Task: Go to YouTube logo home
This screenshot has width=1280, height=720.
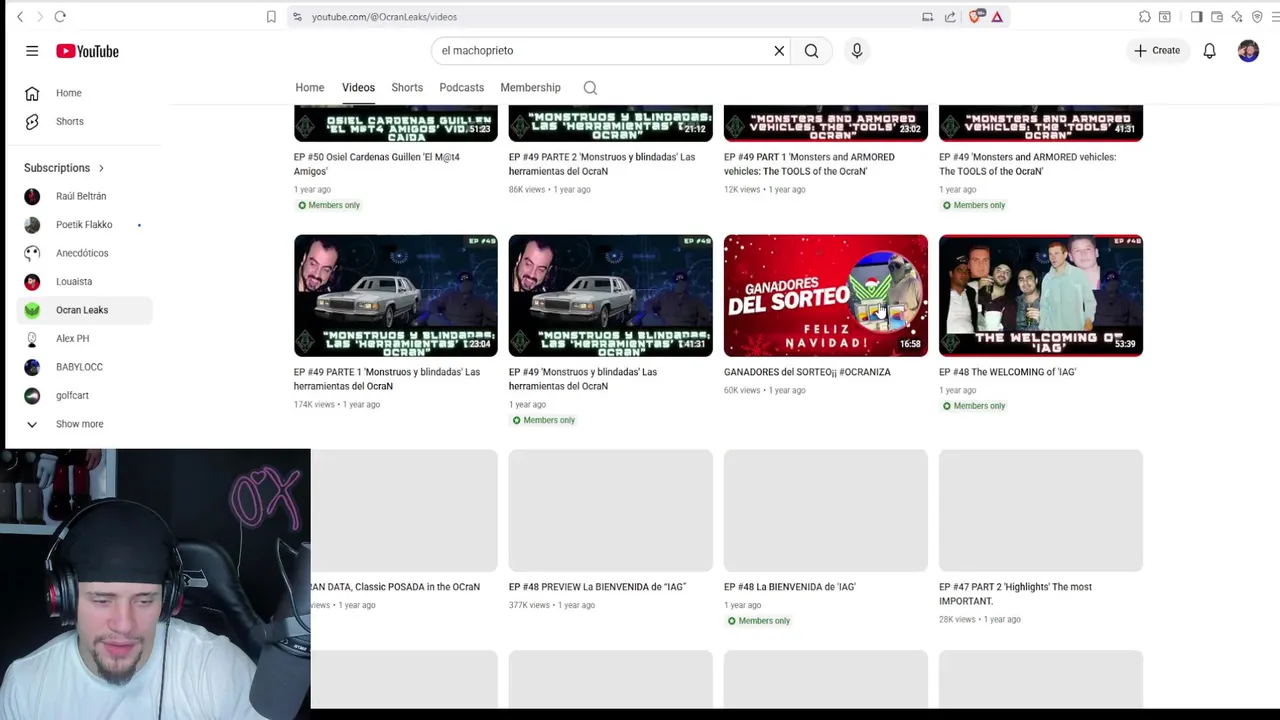Action: (87, 51)
